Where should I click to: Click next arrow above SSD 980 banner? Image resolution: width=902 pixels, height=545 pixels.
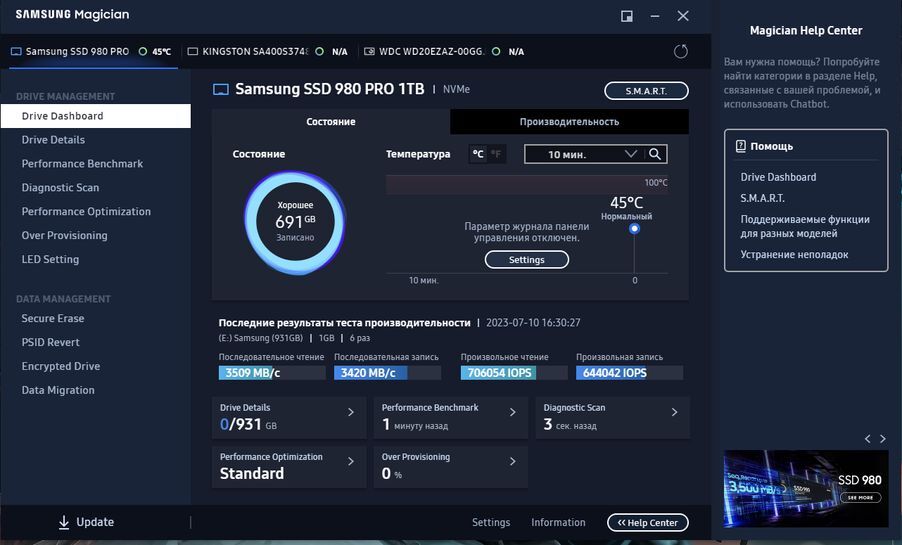click(882, 439)
